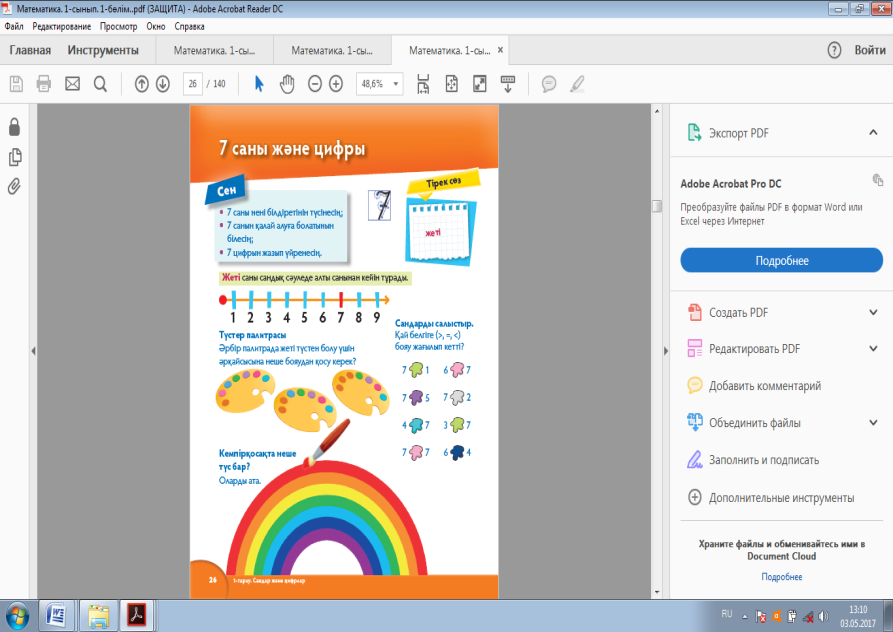This screenshot has width=893, height=632.
Task: Close the active Математика tab
Action: pyautogui.click(x=500, y=50)
